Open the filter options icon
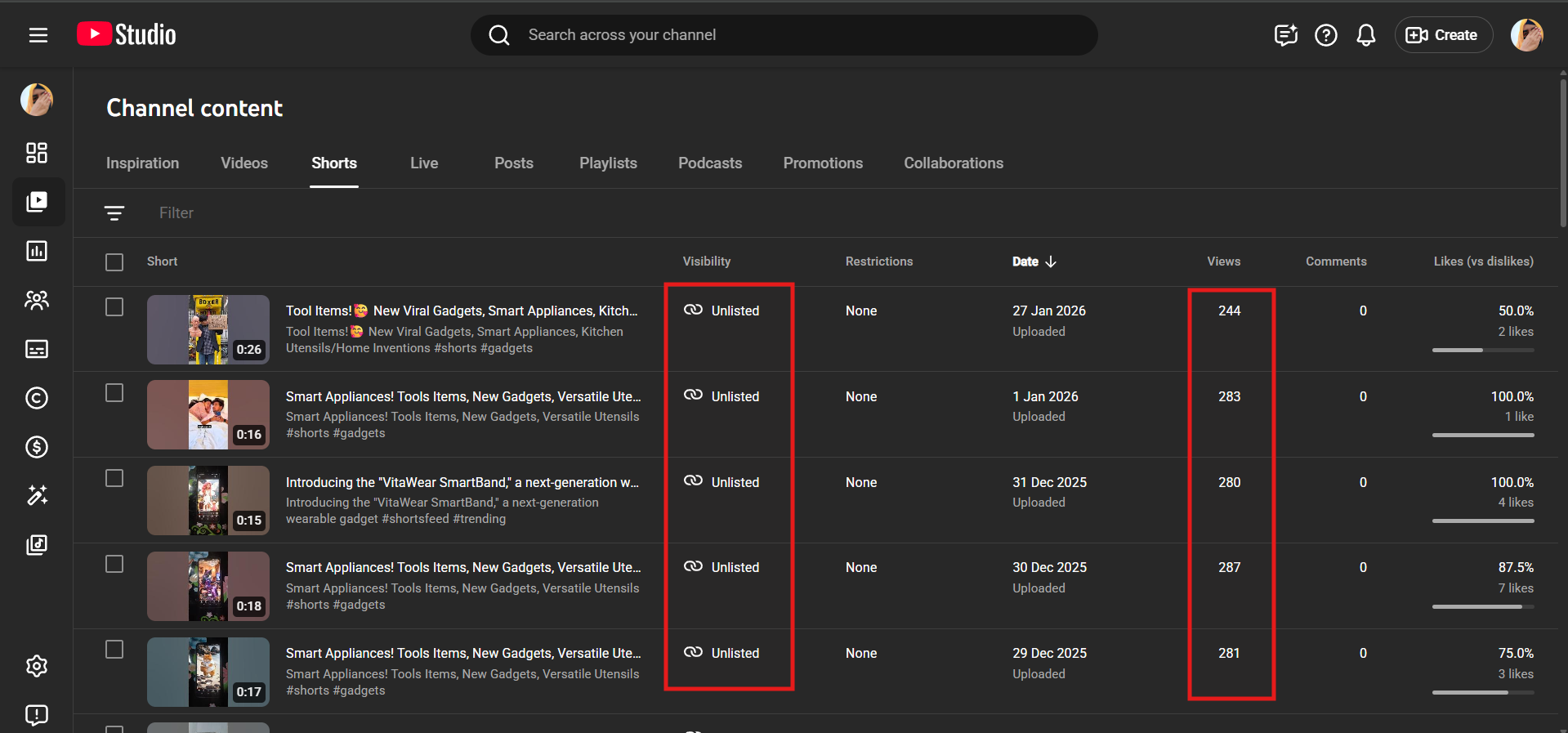This screenshot has height=733, width=1568. pyautogui.click(x=114, y=213)
